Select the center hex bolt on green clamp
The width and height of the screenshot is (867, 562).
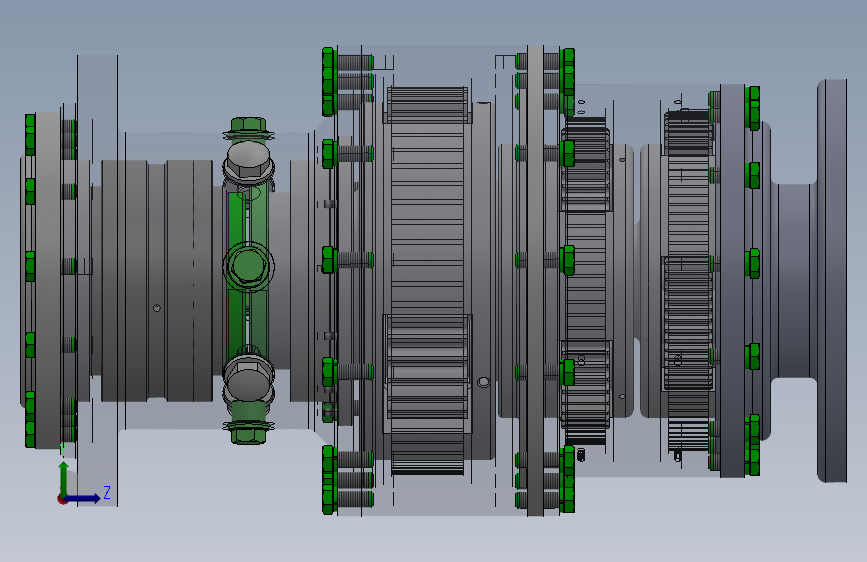coord(248,266)
